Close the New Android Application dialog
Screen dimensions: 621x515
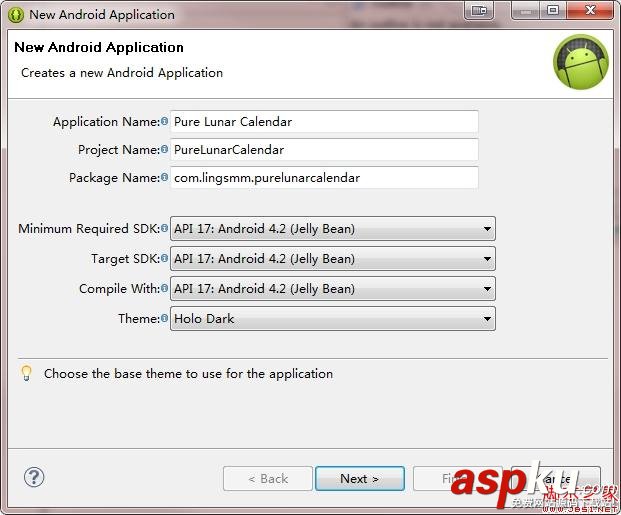(590, 10)
